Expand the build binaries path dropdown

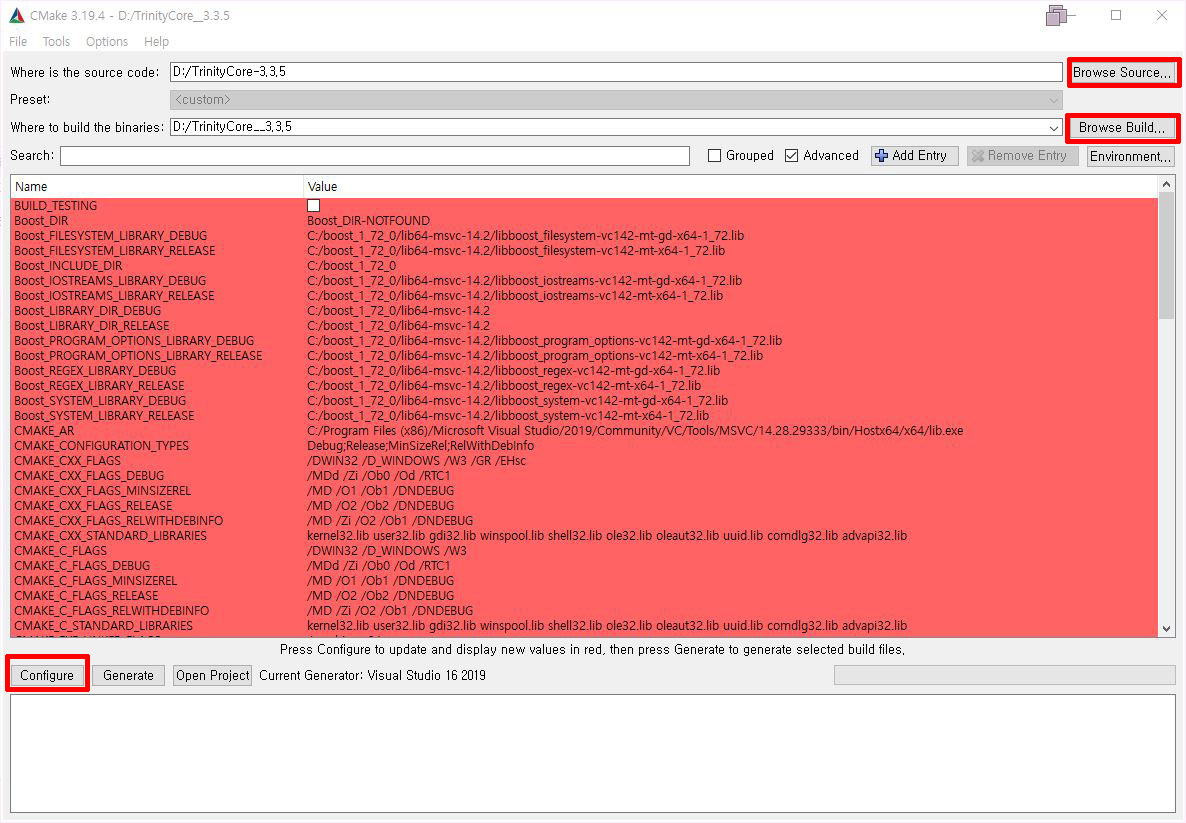(x=1054, y=128)
